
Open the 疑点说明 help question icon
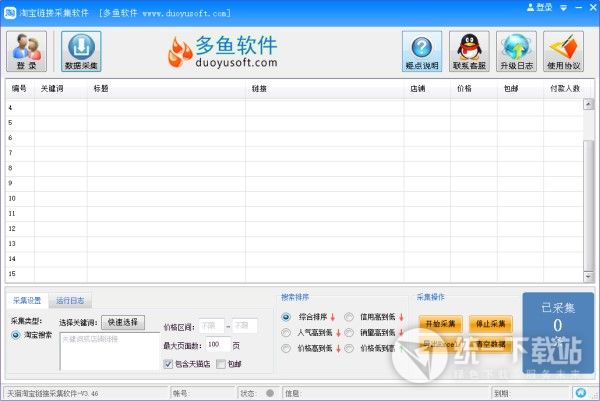[422, 51]
